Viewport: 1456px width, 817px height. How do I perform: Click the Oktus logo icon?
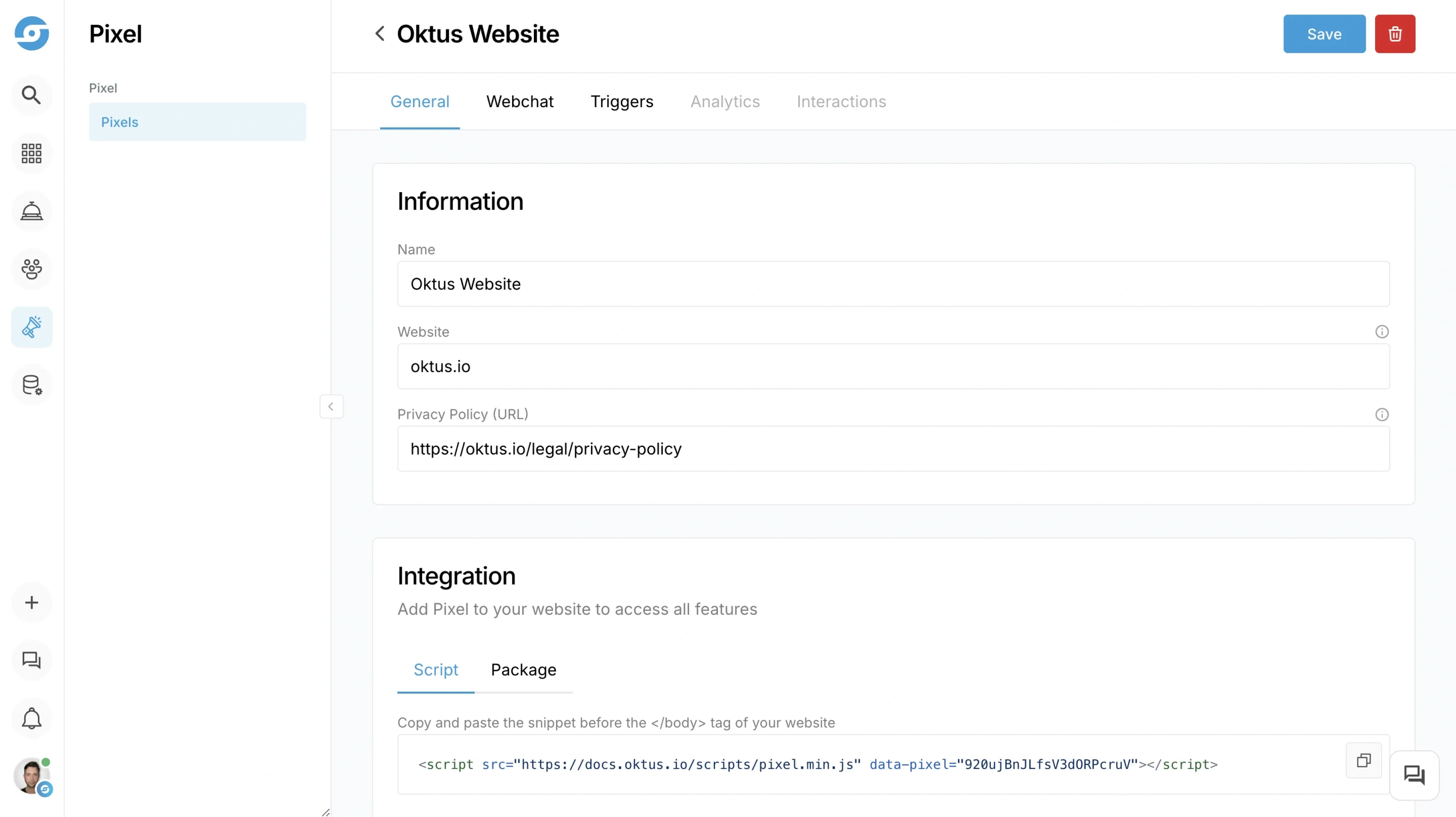point(32,33)
